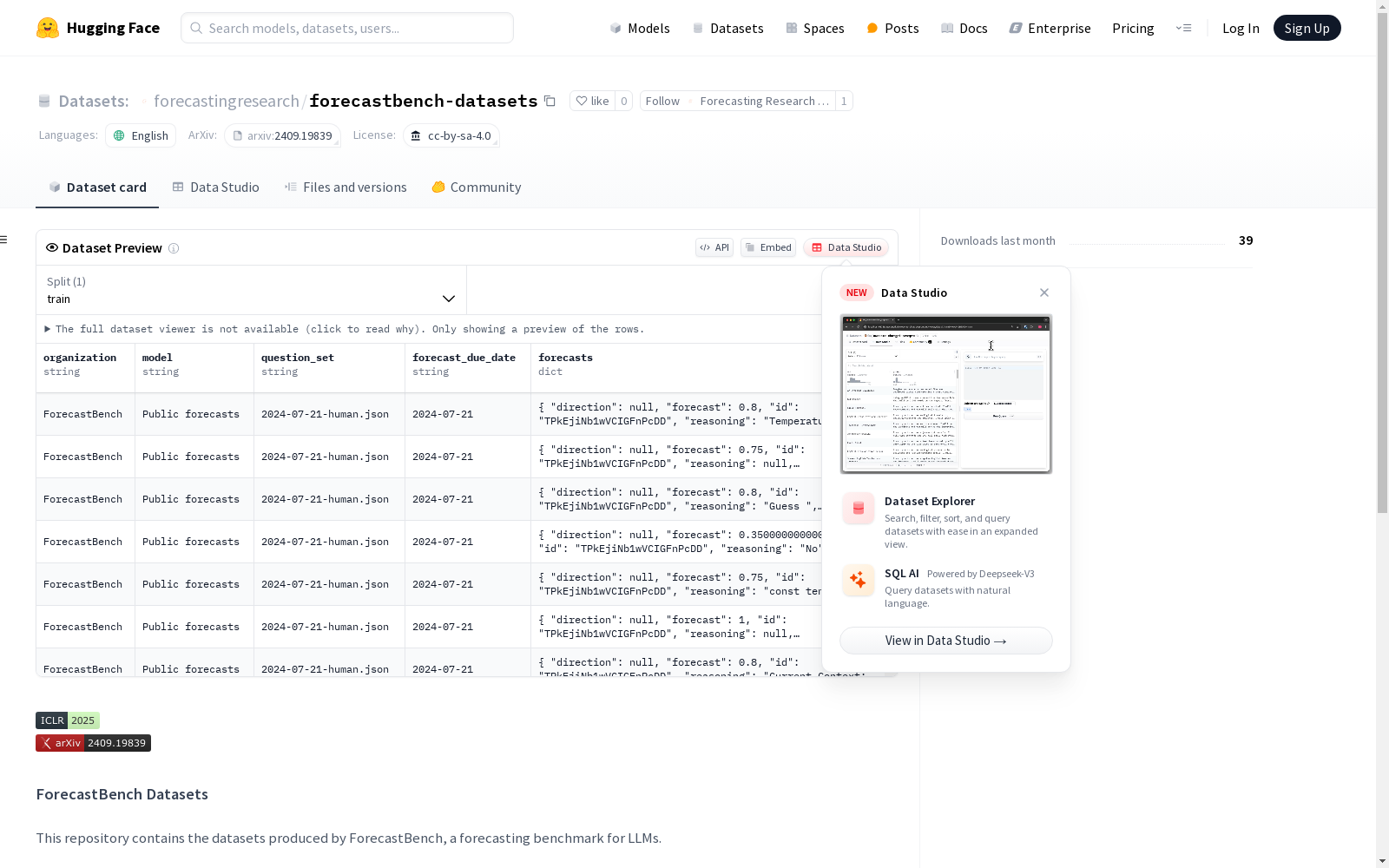1389x868 pixels.
Task: Click the follower count 1
Action: pyautogui.click(x=844, y=101)
